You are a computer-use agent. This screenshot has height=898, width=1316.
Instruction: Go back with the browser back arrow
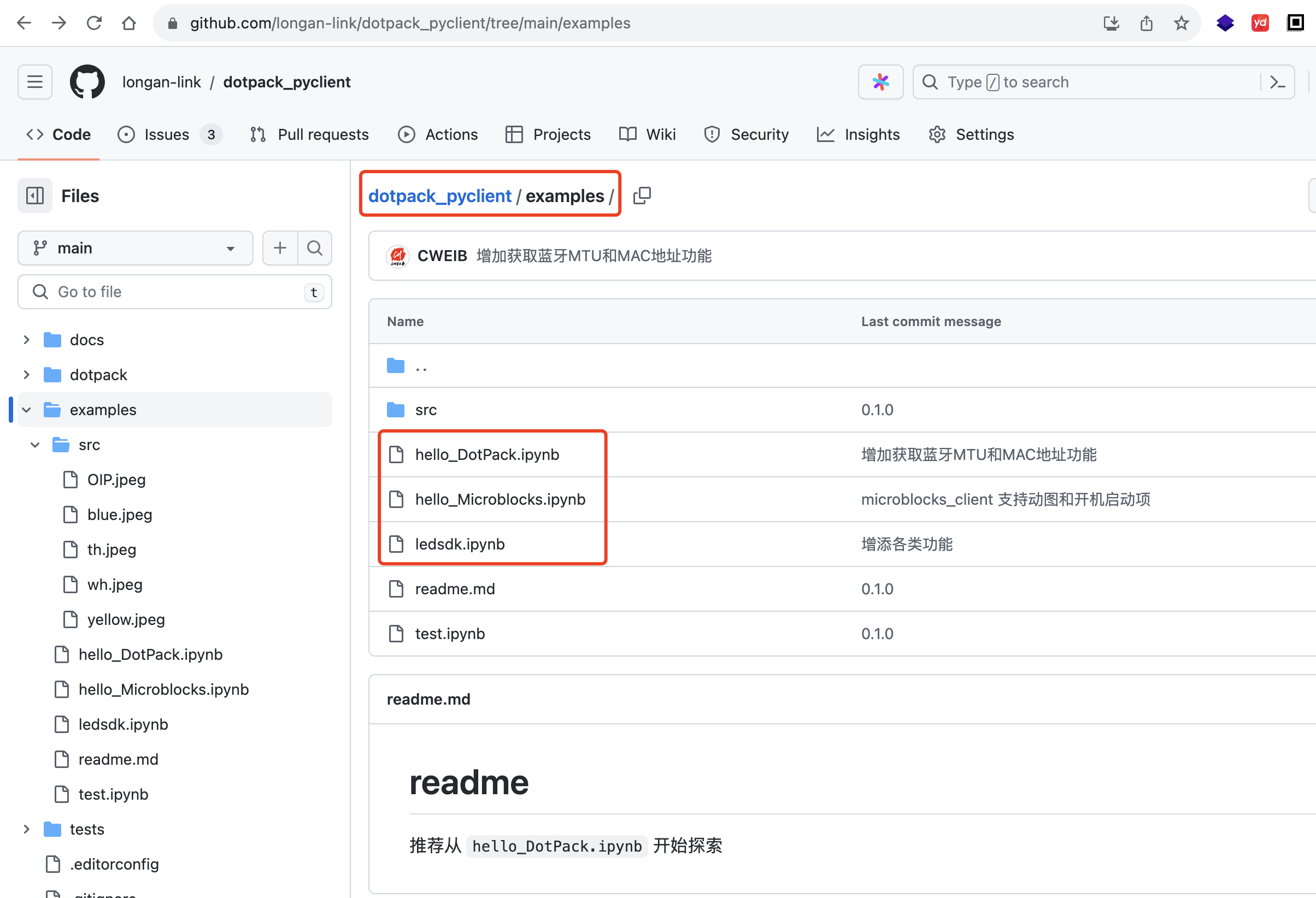(24, 23)
